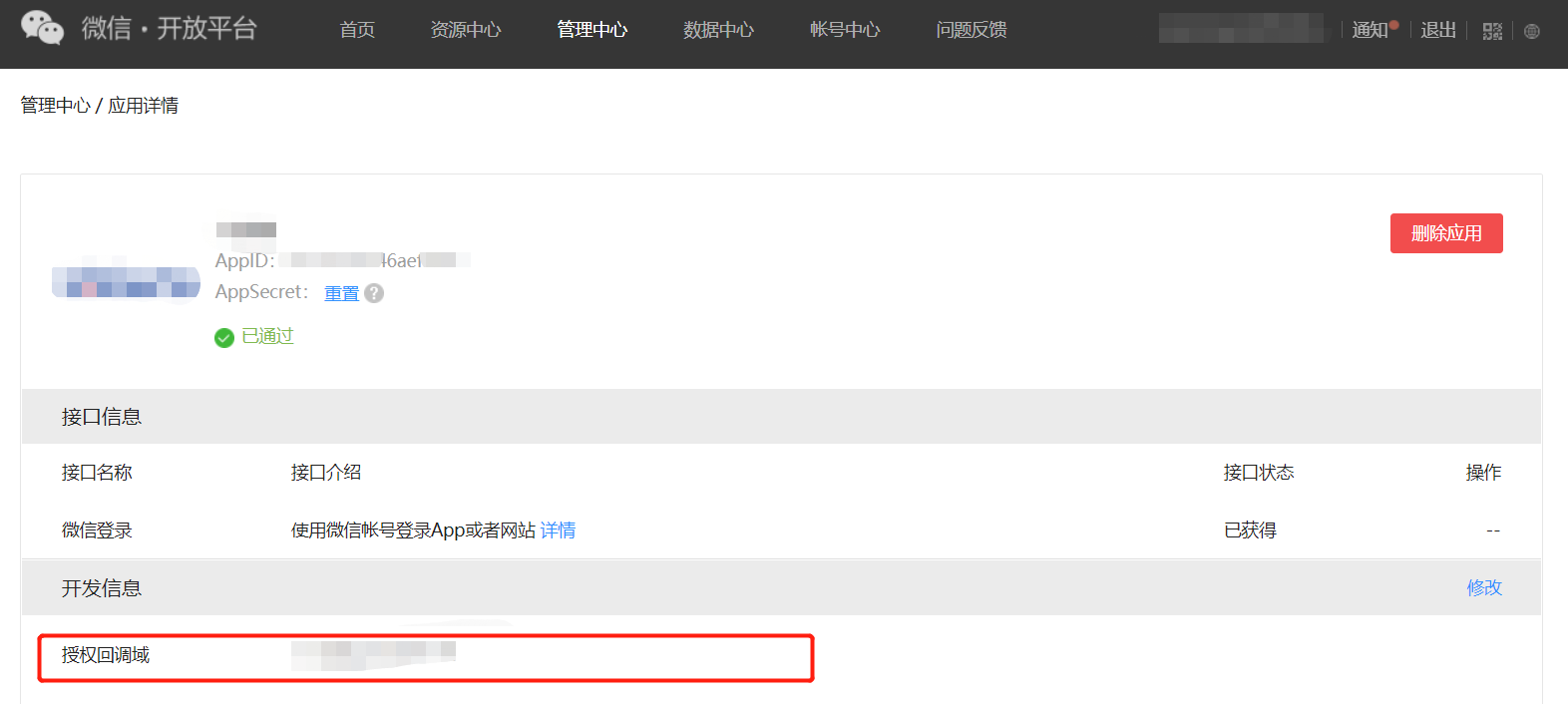Click the 接口名称 column header

click(x=97, y=473)
